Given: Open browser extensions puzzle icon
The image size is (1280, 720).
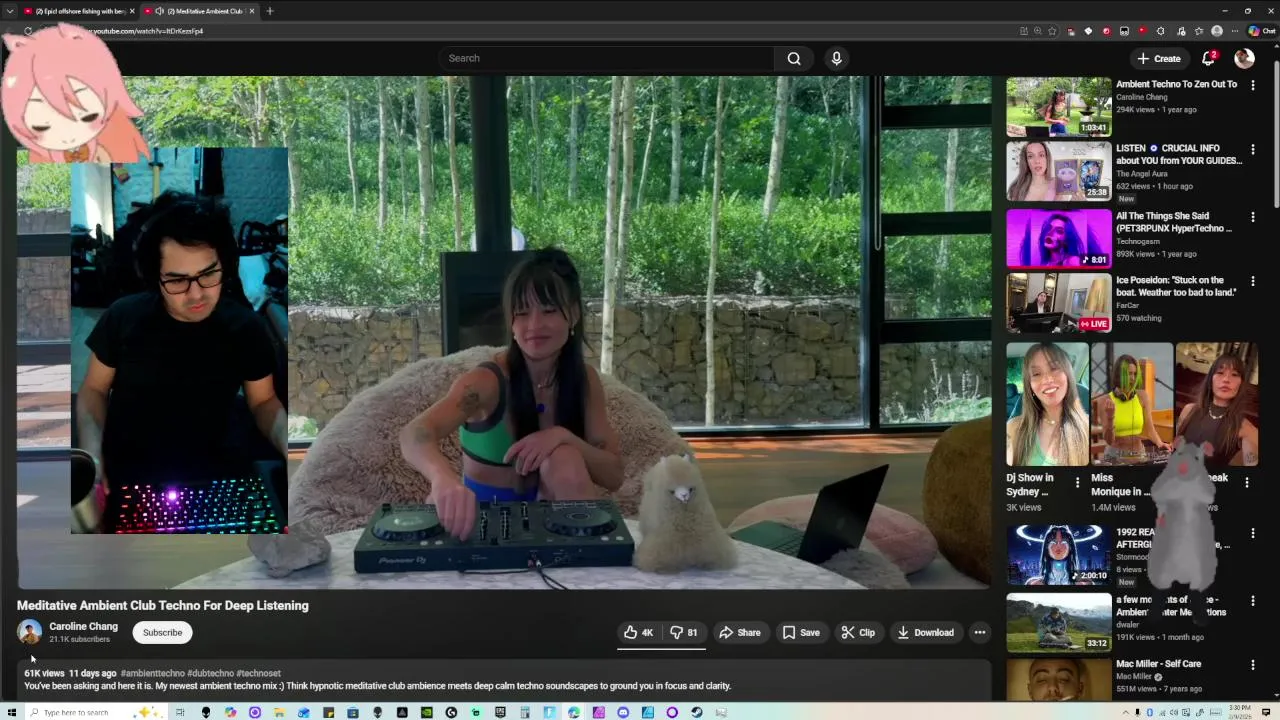Looking at the screenshot, I should [1160, 31].
